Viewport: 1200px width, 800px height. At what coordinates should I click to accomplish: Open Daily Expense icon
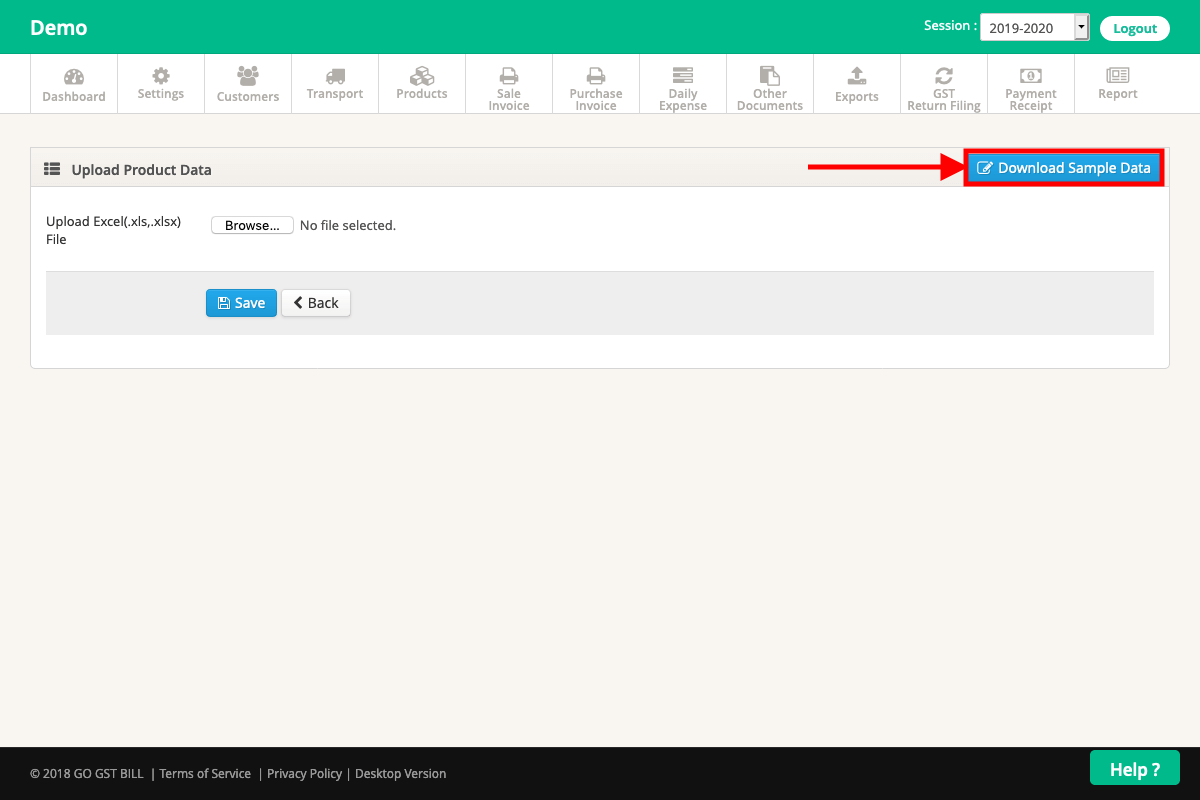point(683,75)
